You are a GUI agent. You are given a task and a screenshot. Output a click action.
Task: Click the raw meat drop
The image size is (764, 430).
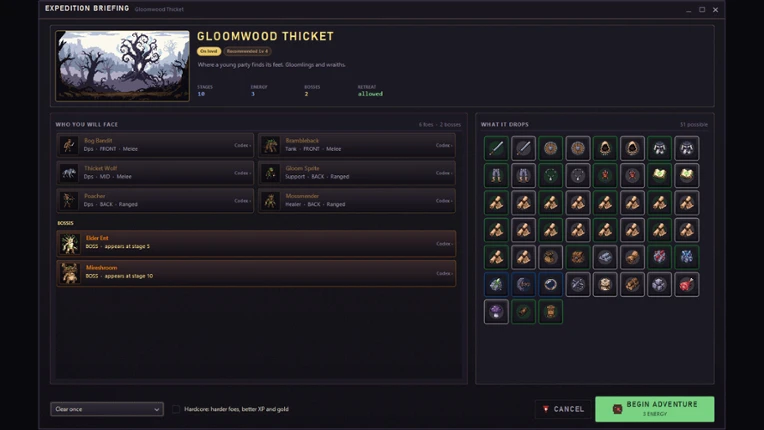[687, 284]
